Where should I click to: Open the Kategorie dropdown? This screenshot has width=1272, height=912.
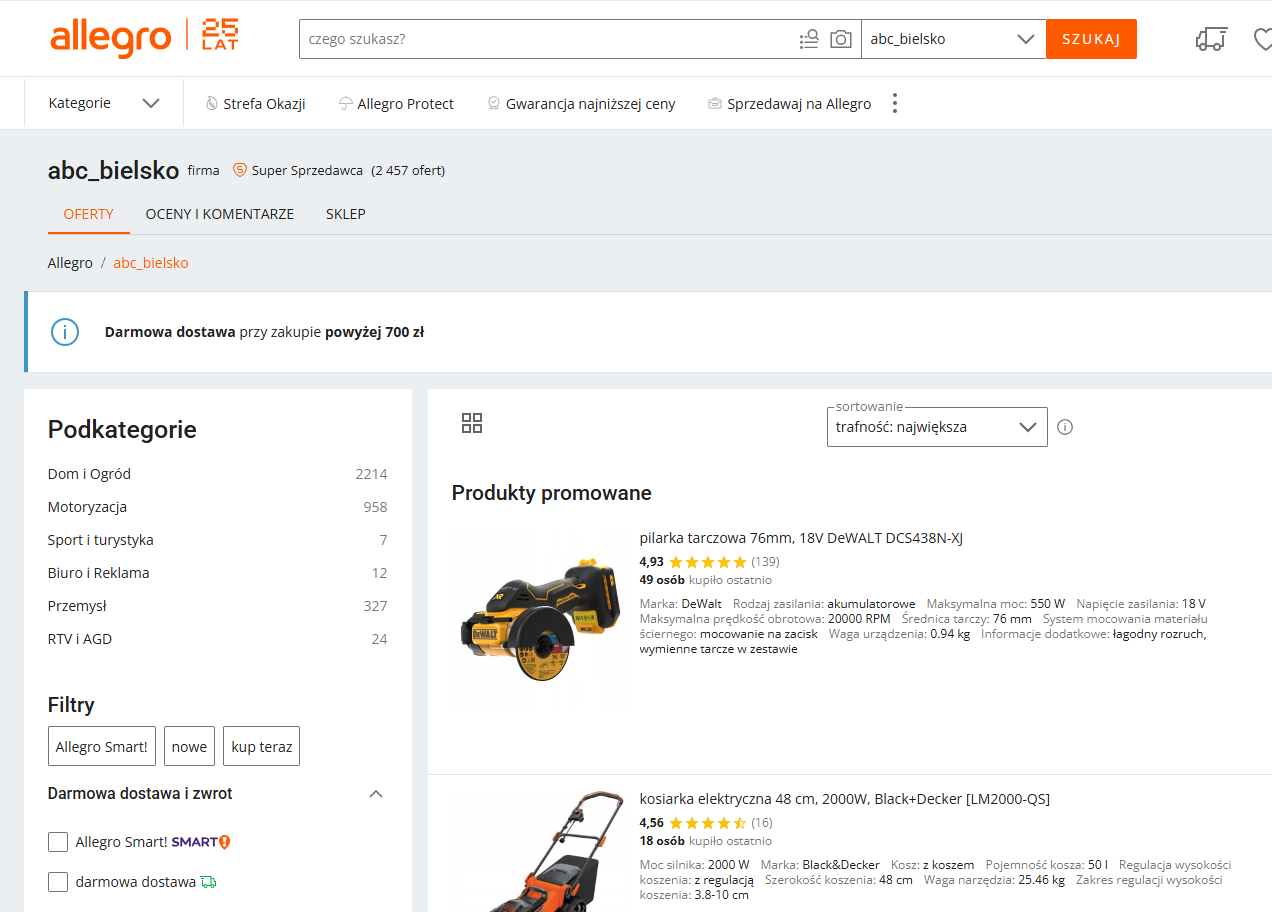point(104,103)
